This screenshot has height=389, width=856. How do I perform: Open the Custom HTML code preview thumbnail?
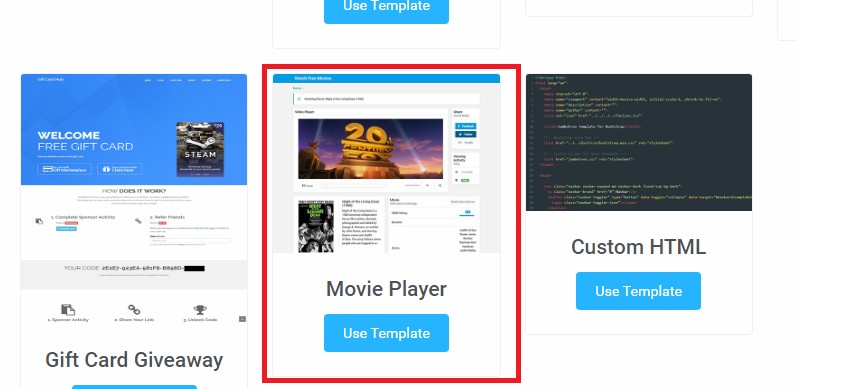pyautogui.click(x=639, y=142)
